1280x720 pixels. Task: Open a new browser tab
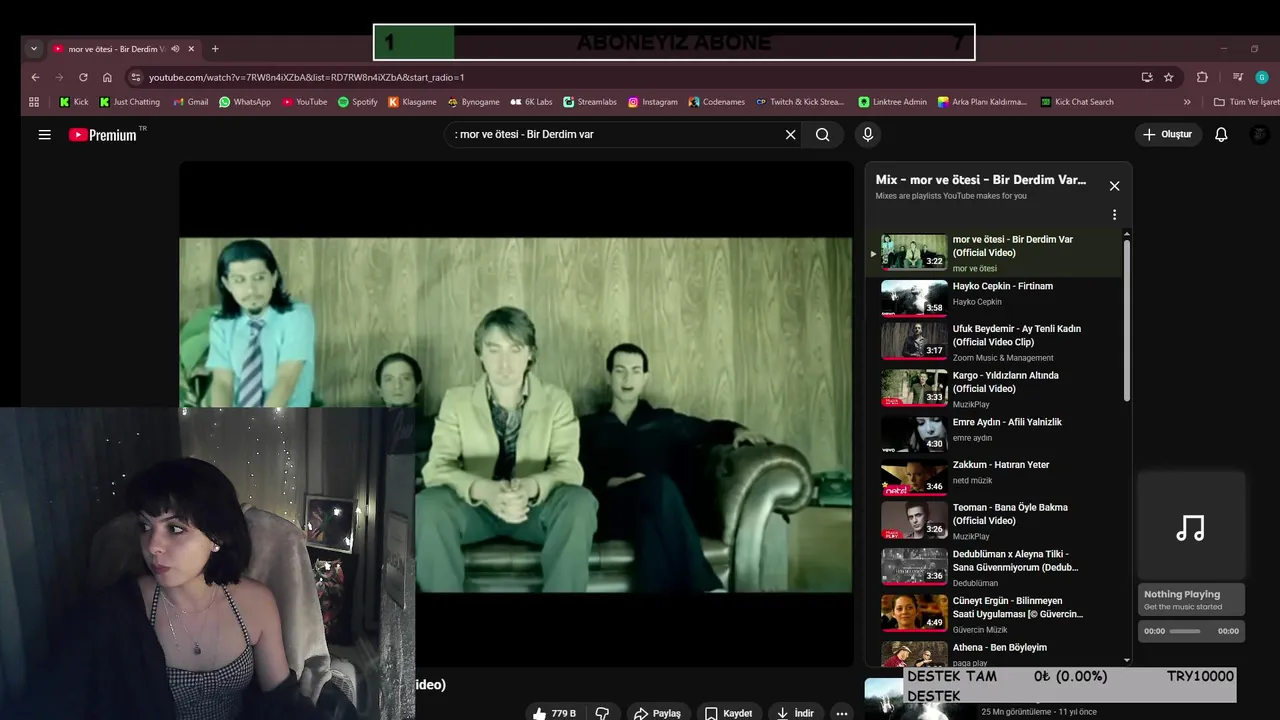pyautogui.click(x=215, y=49)
